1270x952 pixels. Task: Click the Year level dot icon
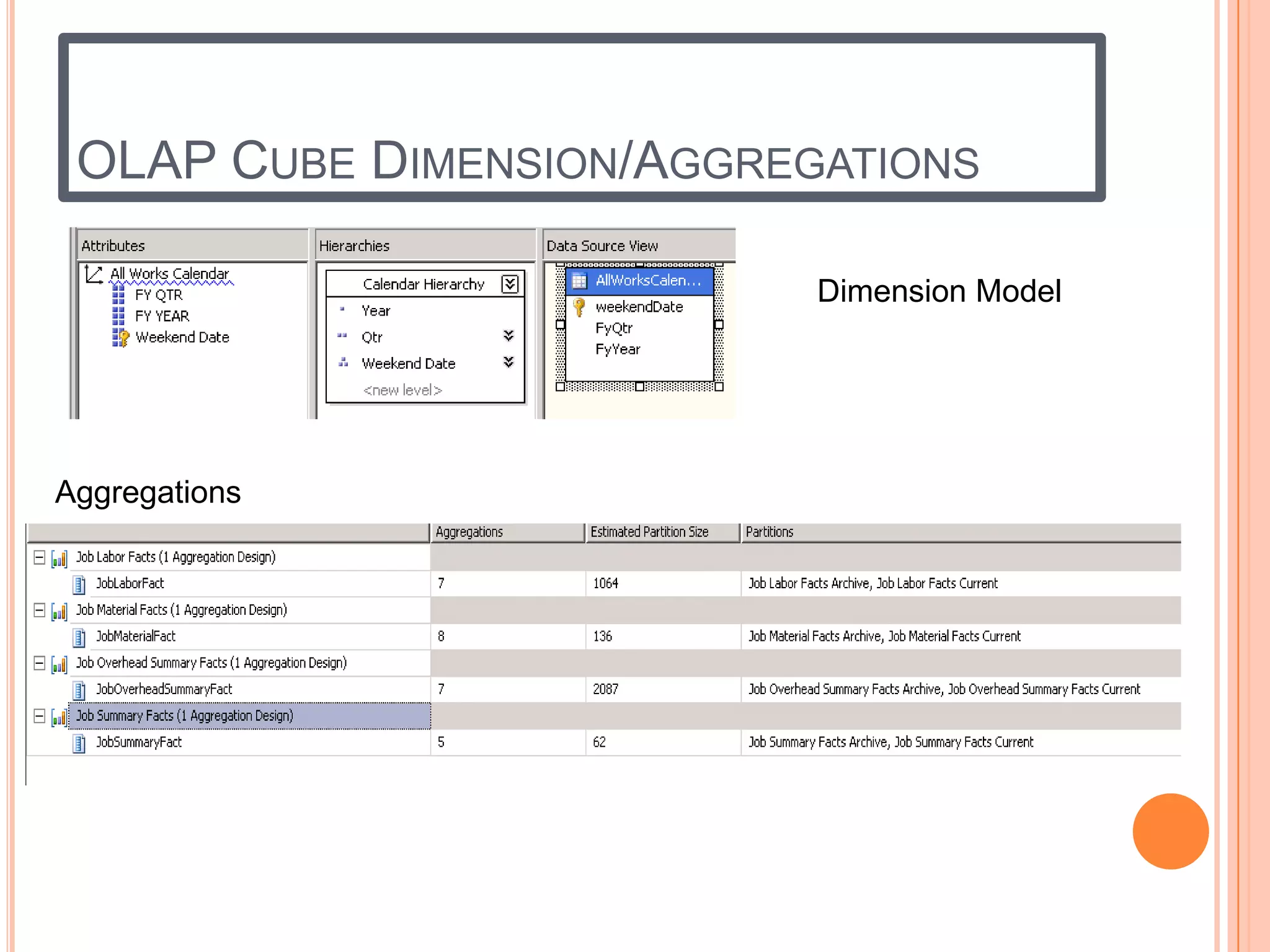click(x=342, y=308)
